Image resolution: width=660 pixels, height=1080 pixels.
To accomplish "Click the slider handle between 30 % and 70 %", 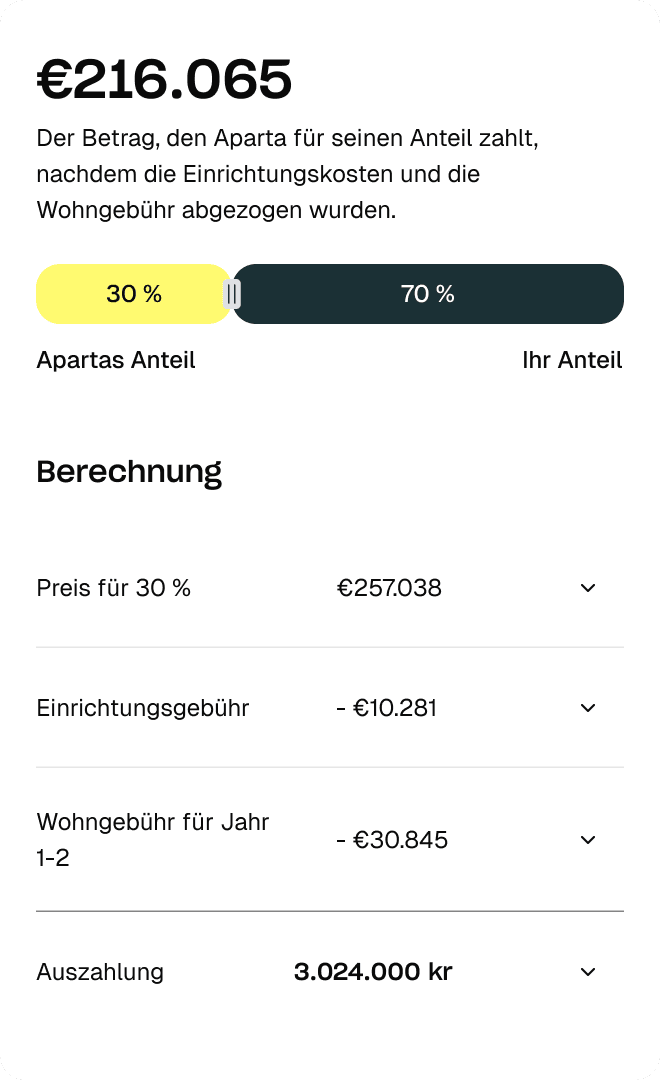I will (x=232, y=294).
